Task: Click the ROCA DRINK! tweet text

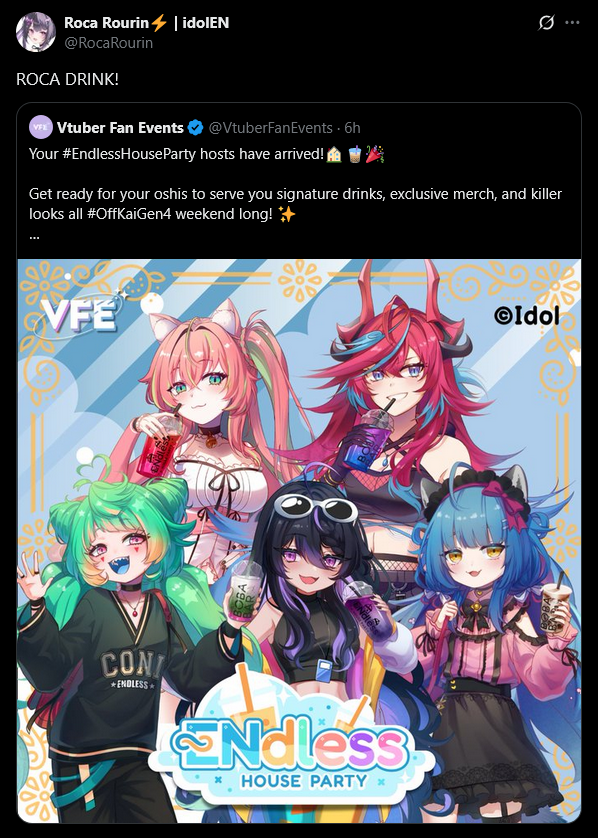Action: click(67, 79)
